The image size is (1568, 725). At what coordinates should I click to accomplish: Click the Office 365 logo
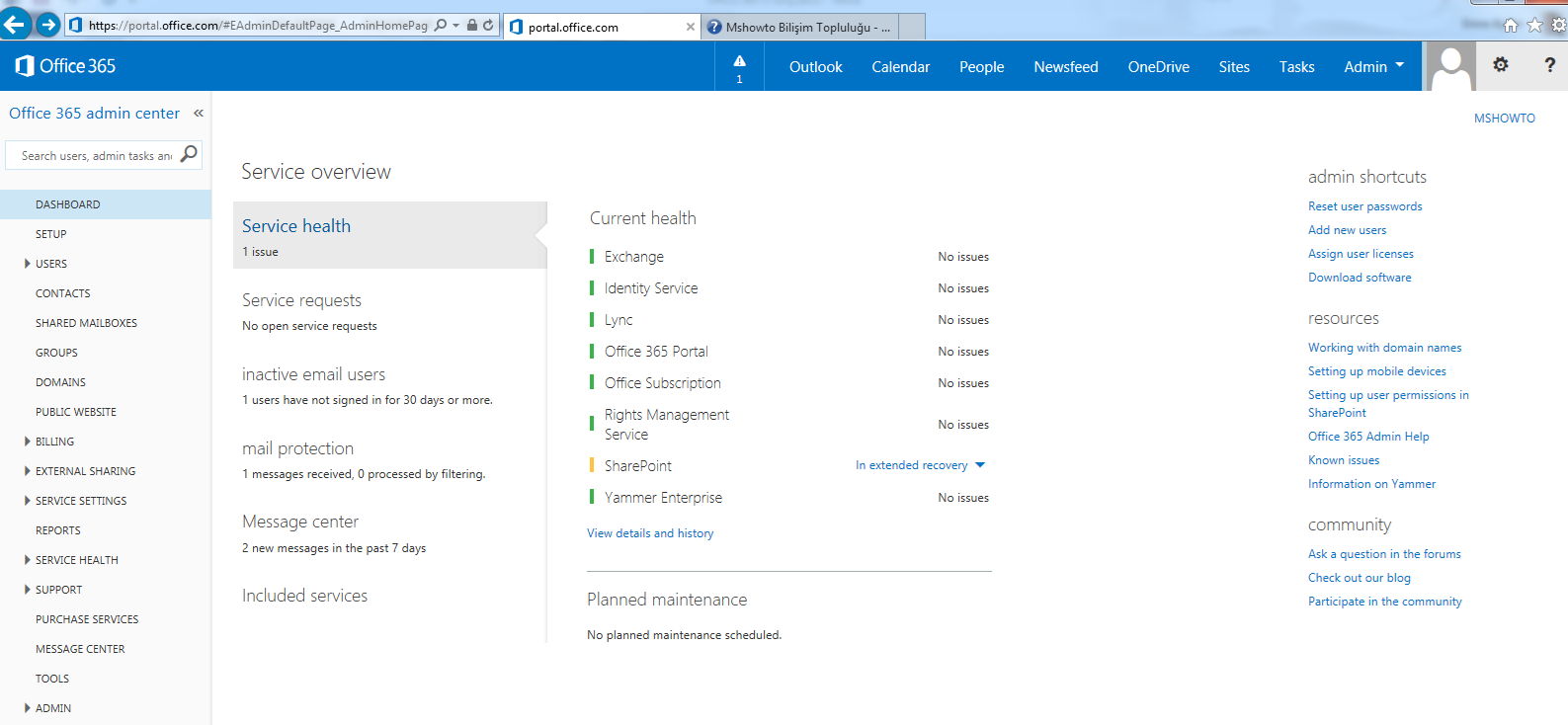point(65,66)
